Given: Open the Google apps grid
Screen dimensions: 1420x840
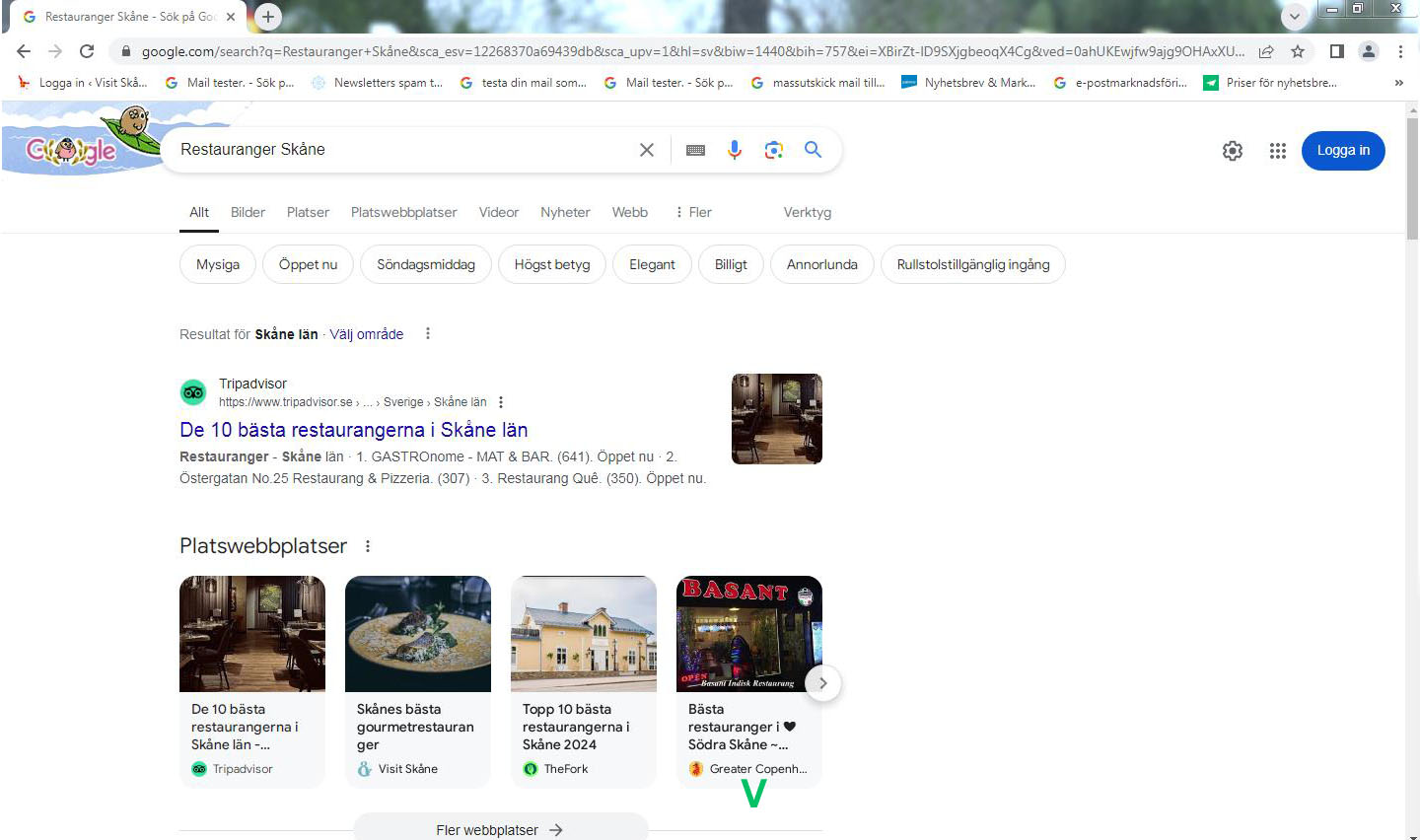Looking at the screenshot, I should tap(1278, 151).
